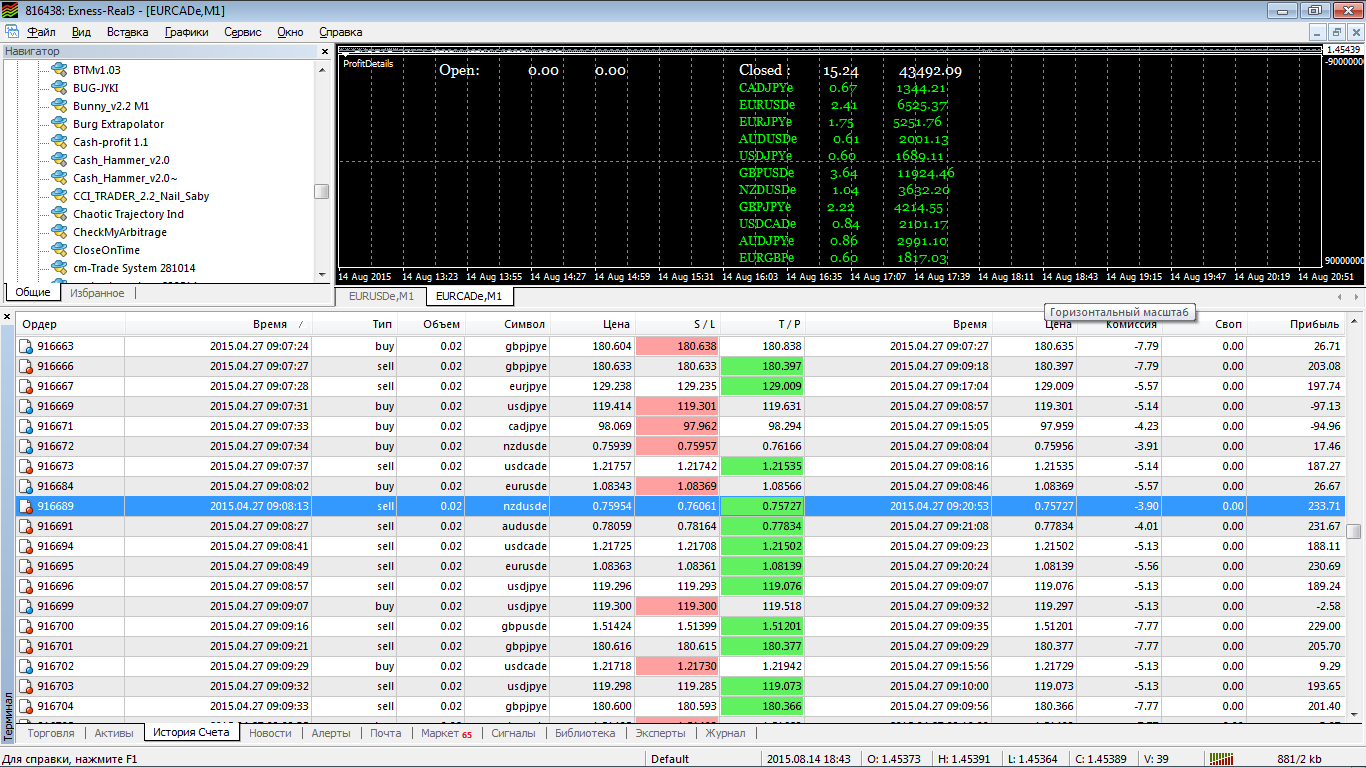
Task: Select Cash_Hammer_v2.0~ expert entry
Action: coord(125,178)
